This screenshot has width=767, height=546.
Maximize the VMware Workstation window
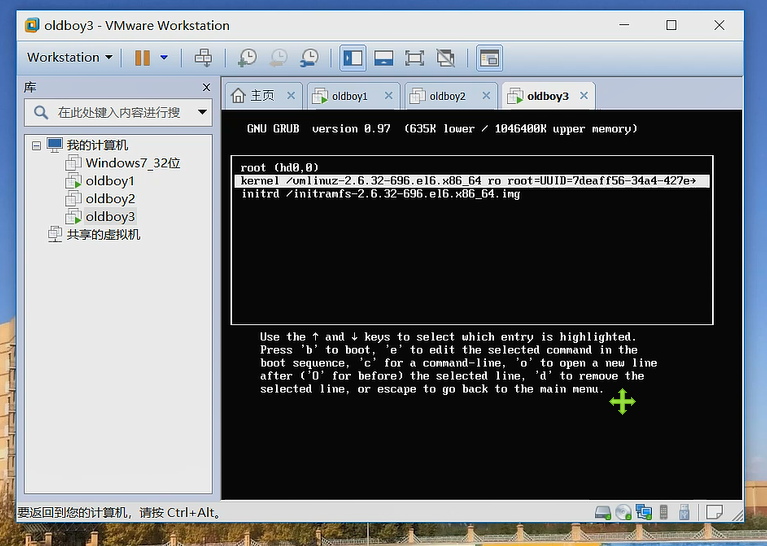pyautogui.click(x=672, y=25)
